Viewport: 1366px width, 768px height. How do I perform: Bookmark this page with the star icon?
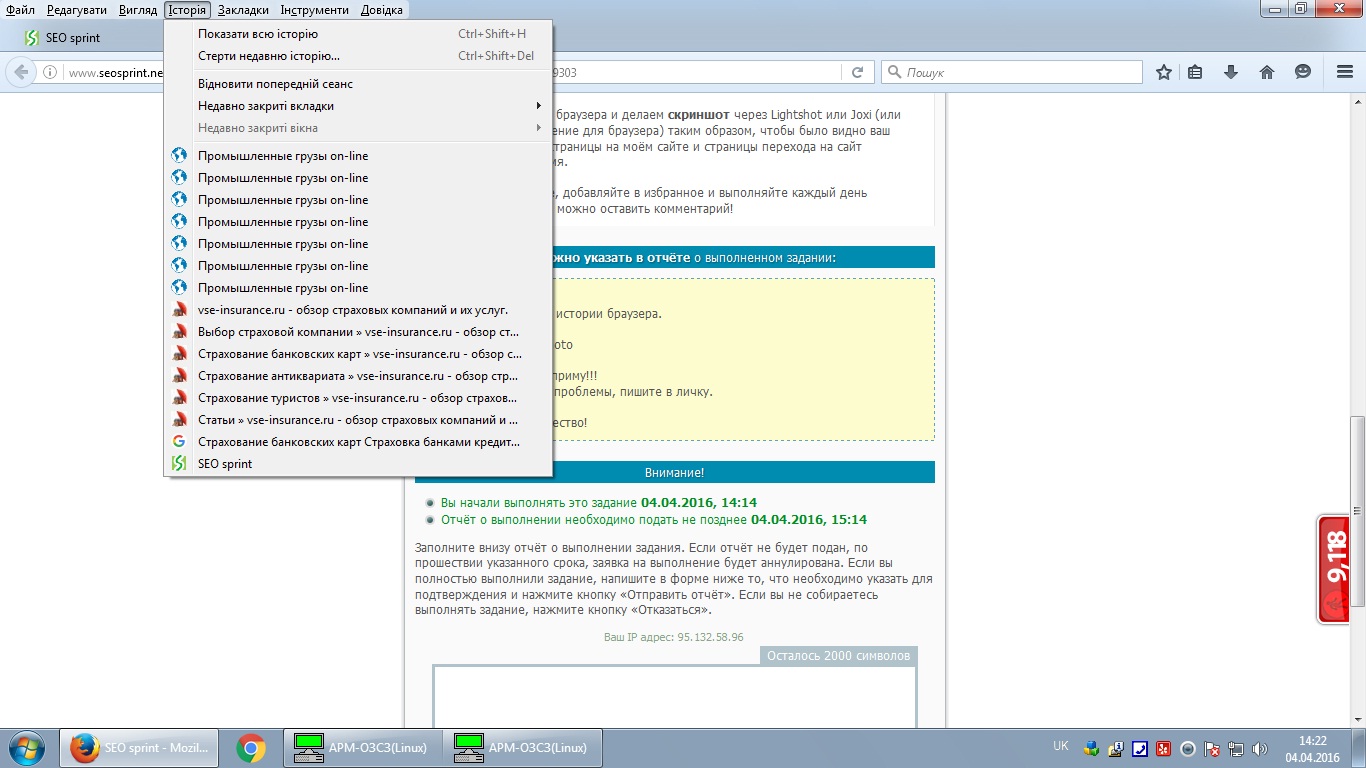pyautogui.click(x=1164, y=72)
